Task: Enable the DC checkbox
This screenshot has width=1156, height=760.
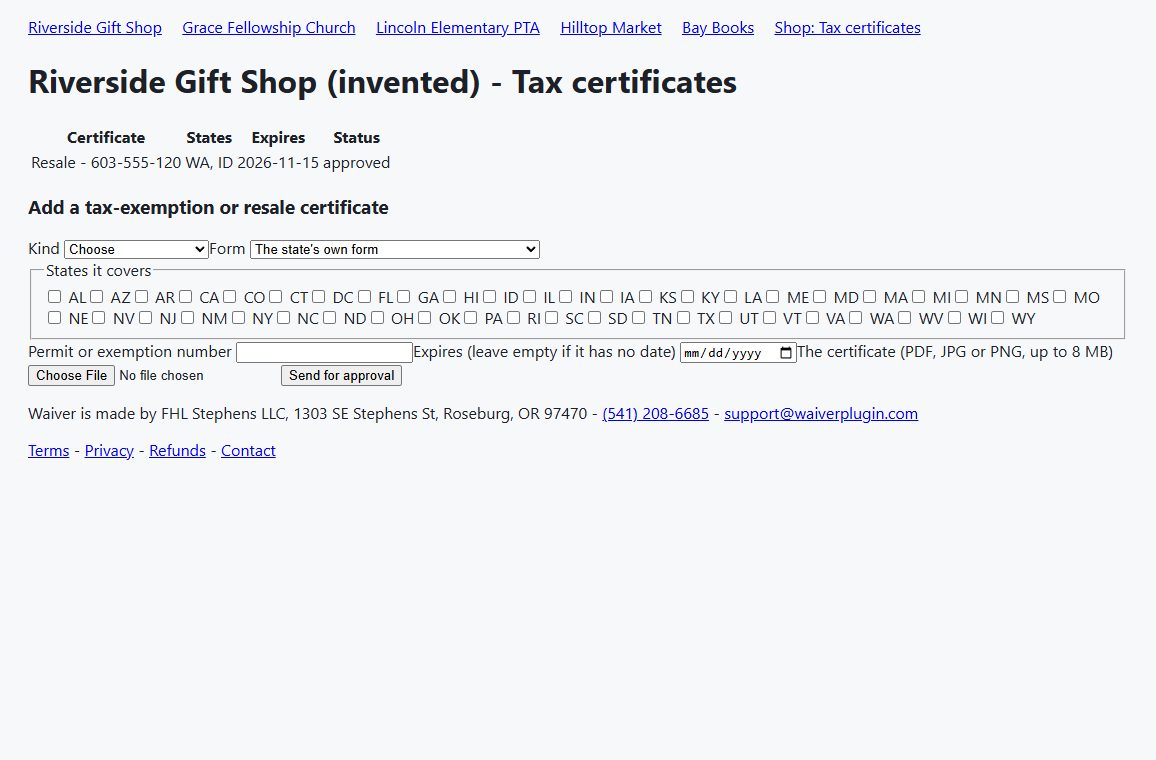Action: coord(318,296)
